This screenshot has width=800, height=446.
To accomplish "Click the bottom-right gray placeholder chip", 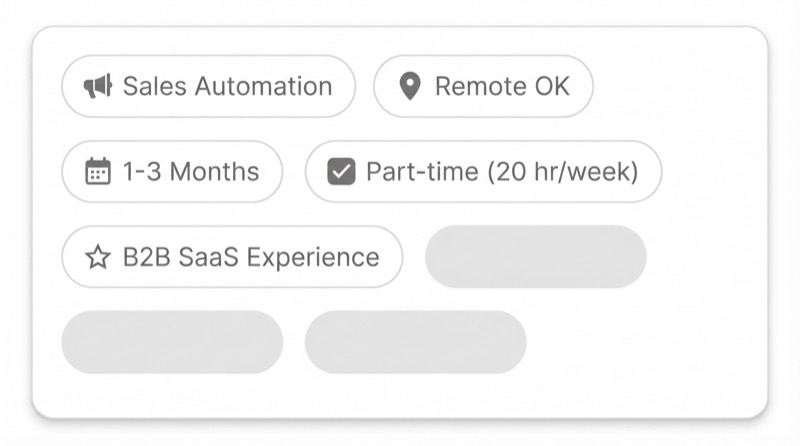I will coord(415,342).
